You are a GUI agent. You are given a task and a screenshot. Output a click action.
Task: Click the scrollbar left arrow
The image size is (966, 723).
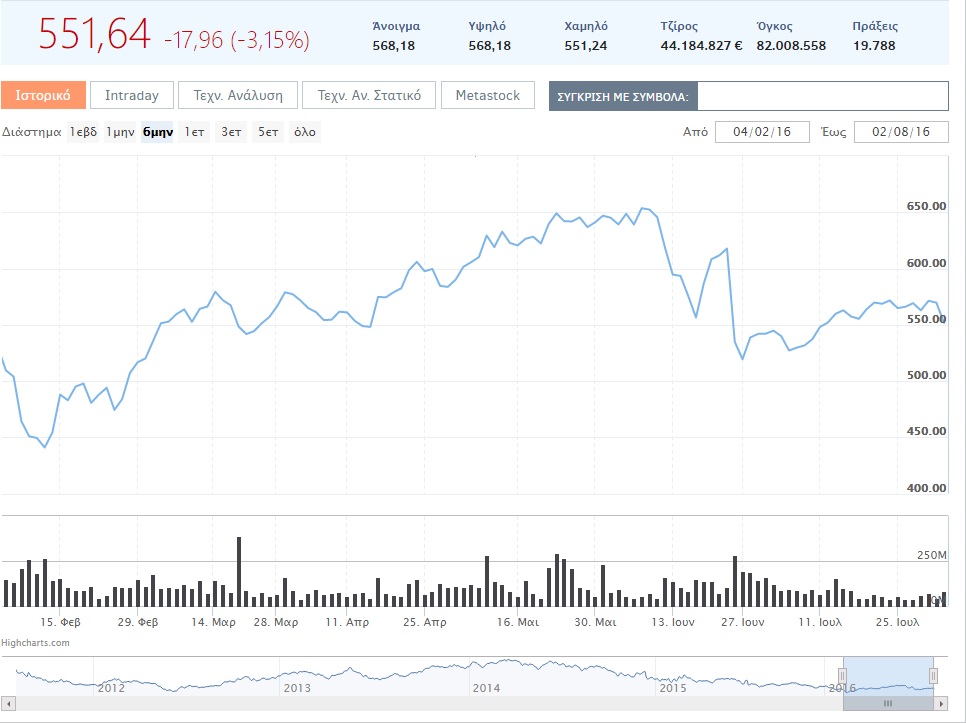tap(8, 703)
